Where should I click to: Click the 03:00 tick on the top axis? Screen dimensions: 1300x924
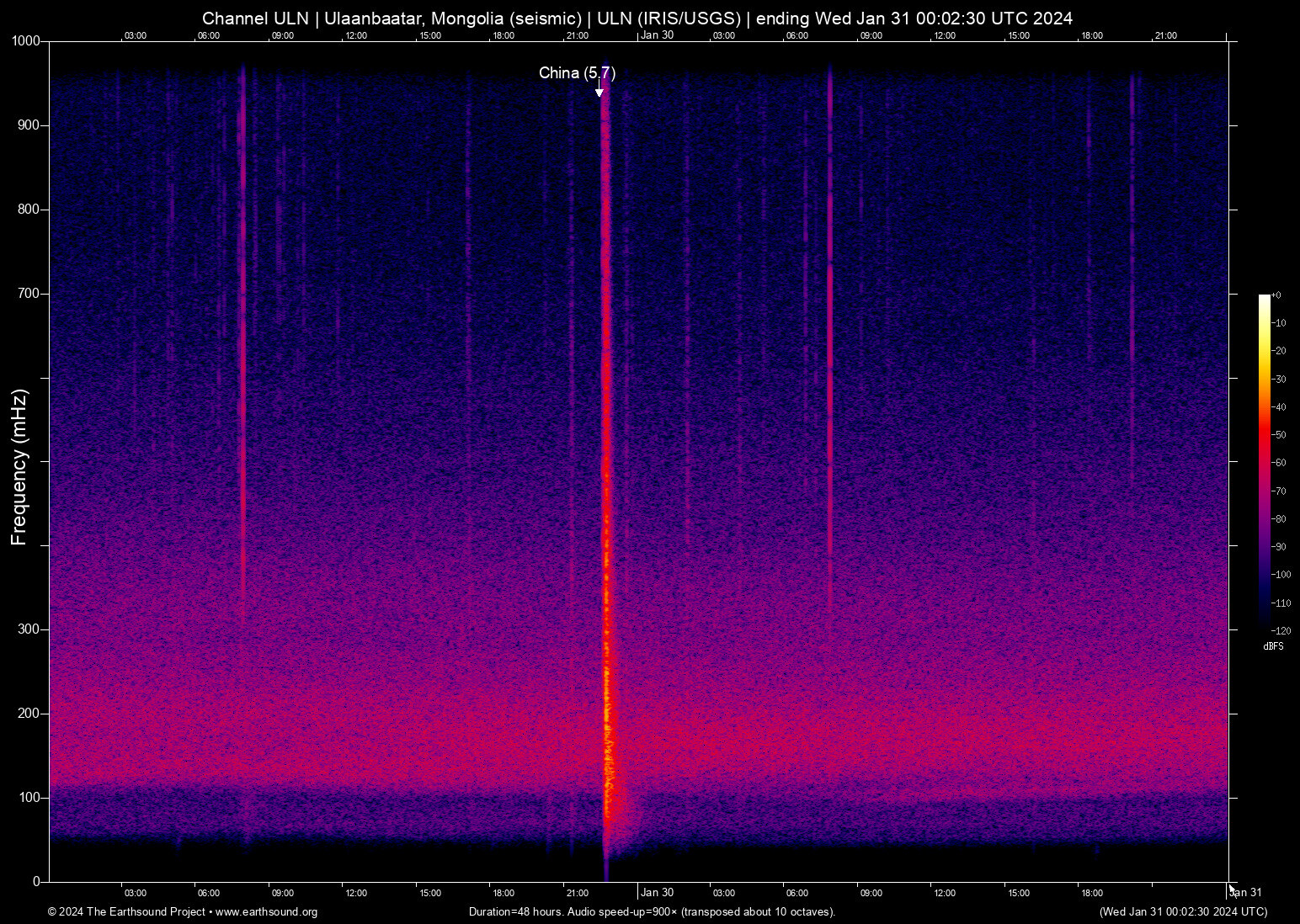pos(135,35)
